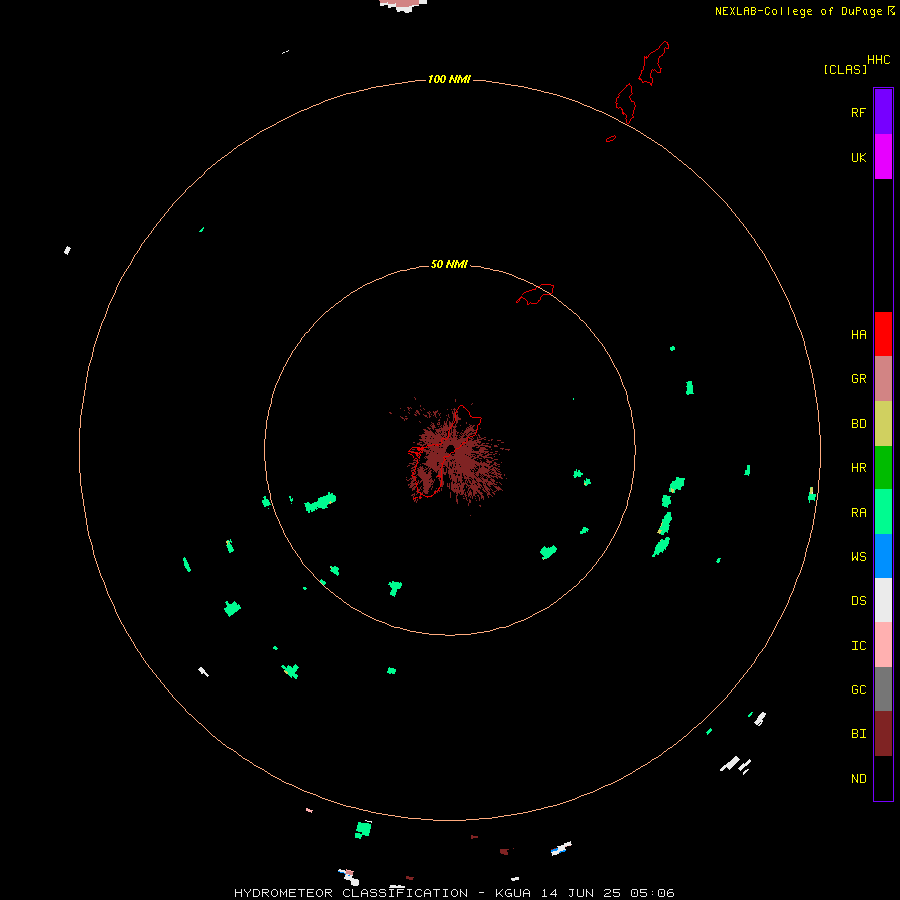Click the GR salmon color swatch
This screenshot has height=900, width=900.
pyautogui.click(x=883, y=378)
